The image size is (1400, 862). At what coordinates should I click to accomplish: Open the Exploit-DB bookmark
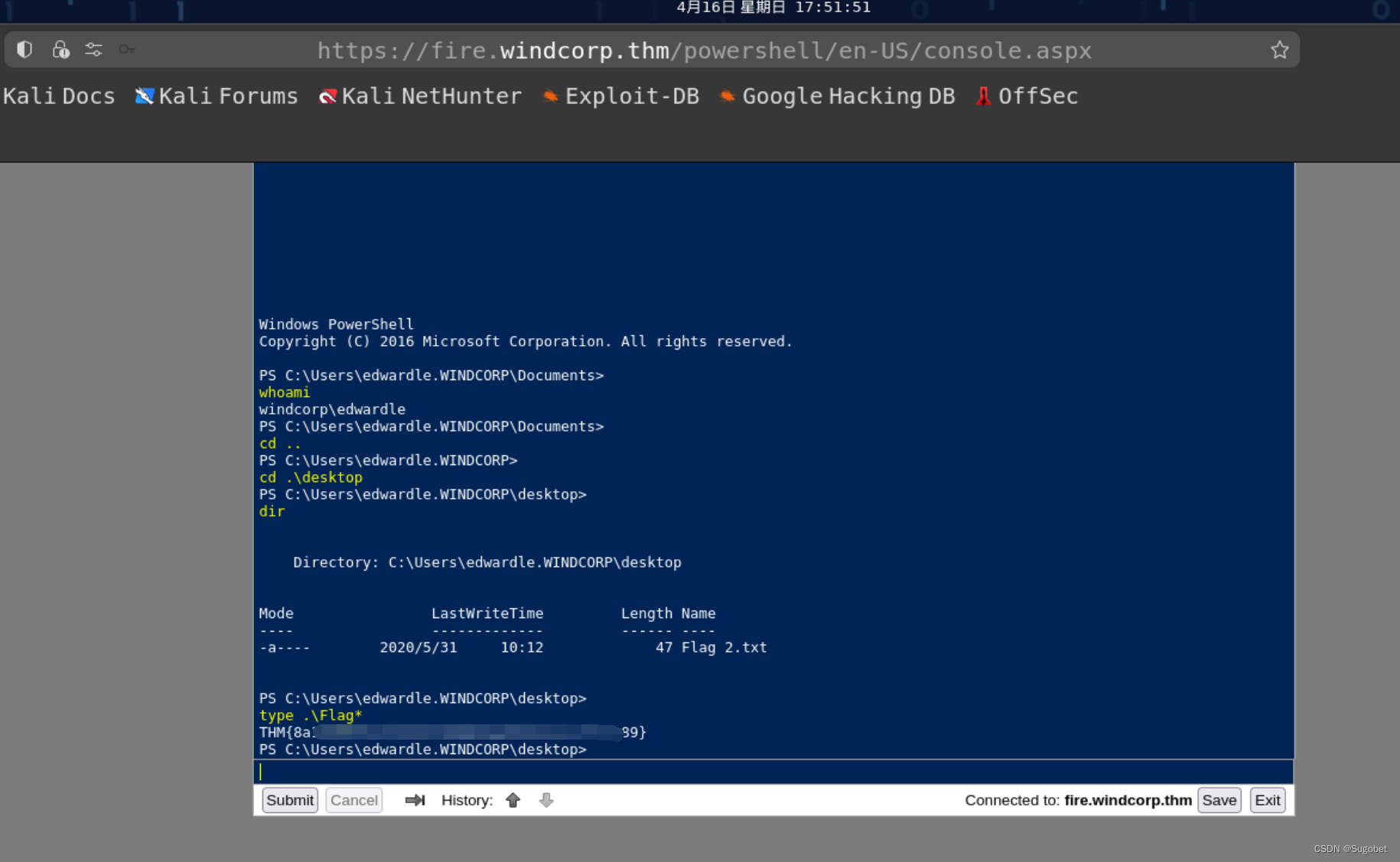[620, 96]
